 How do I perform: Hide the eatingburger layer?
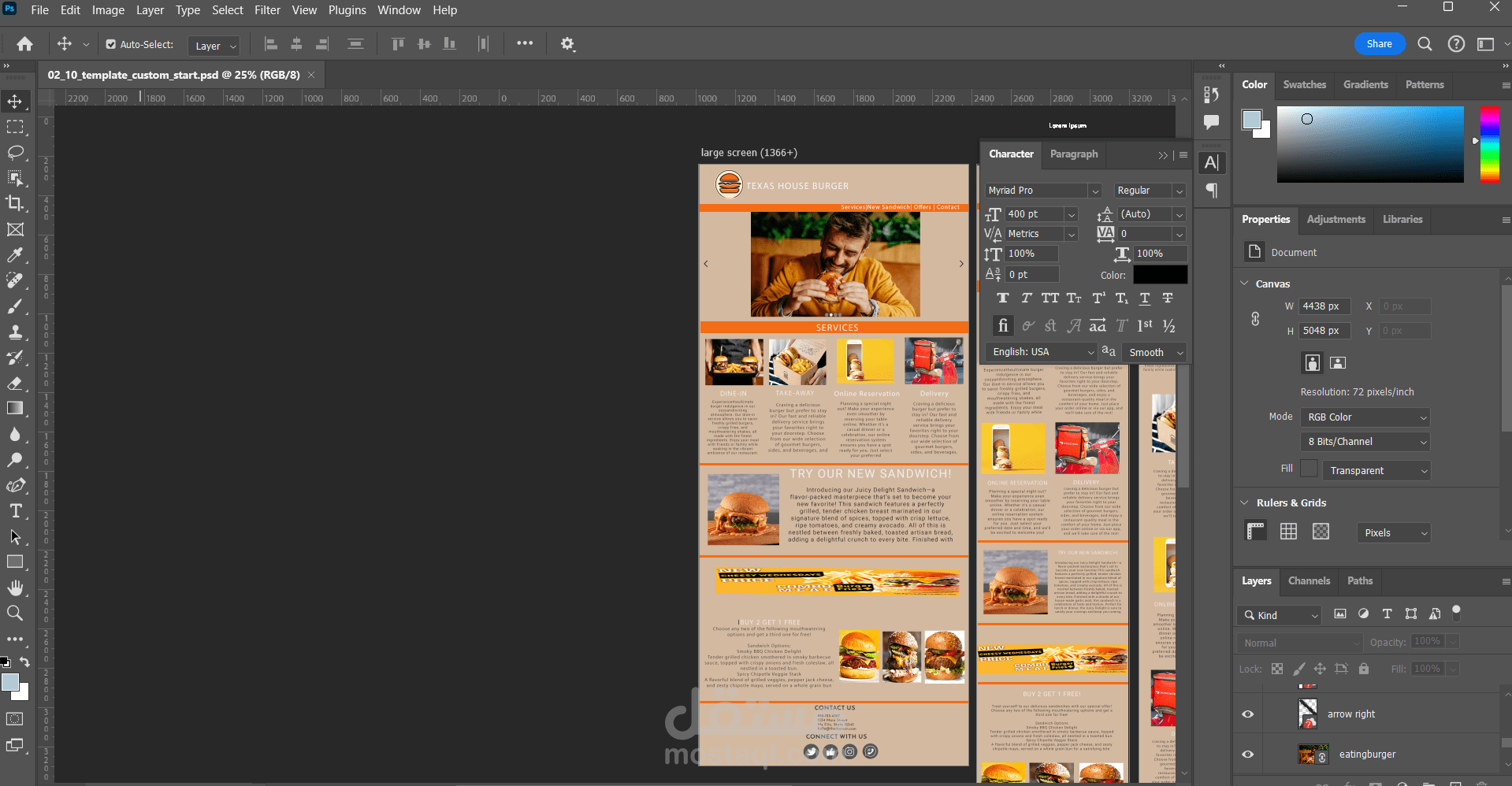tap(1248, 754)
